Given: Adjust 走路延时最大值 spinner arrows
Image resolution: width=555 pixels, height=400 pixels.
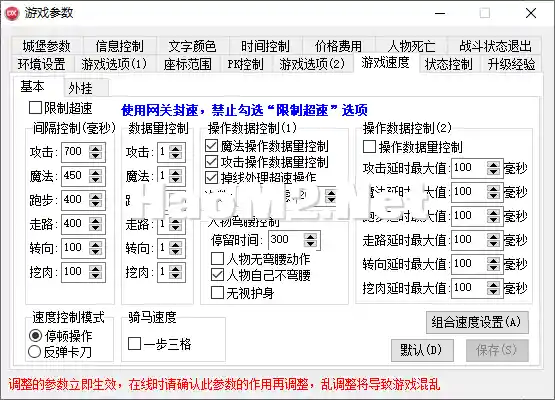Looking at the screenshot, I should click(493, 241).
